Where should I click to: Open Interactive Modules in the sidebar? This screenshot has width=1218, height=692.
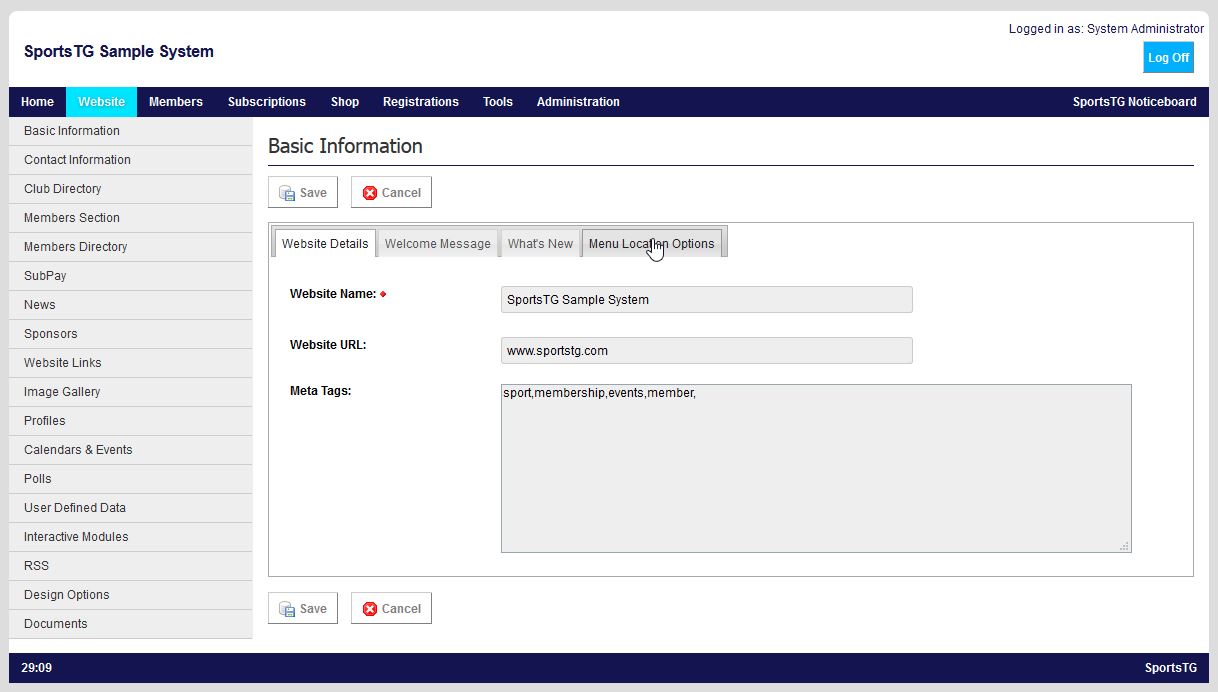coord(130,537)
